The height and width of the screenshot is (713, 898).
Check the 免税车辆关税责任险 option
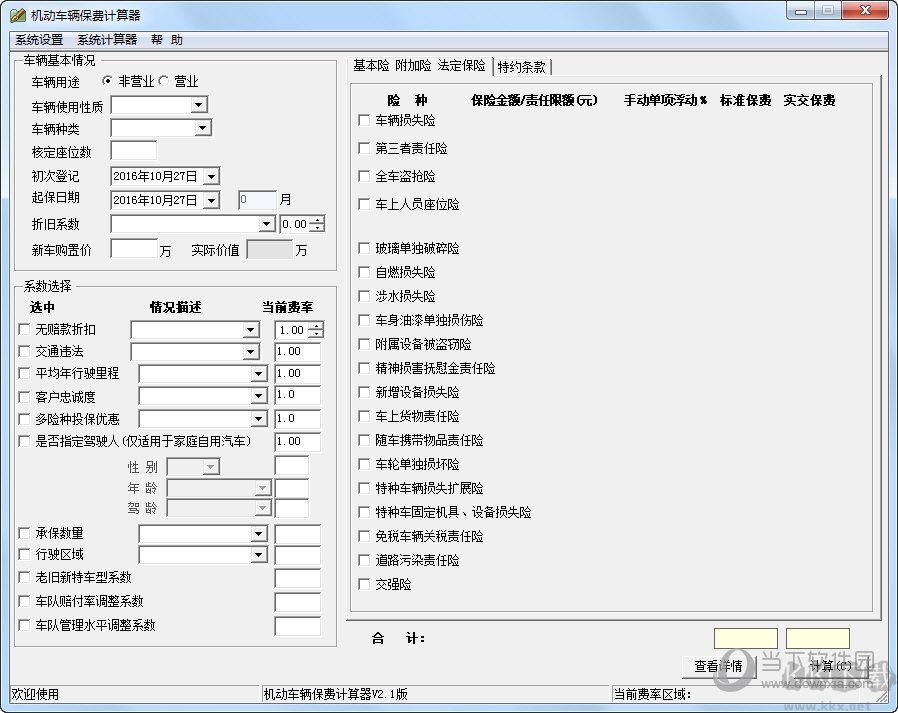pyautogui.click(x=364, y=536)
